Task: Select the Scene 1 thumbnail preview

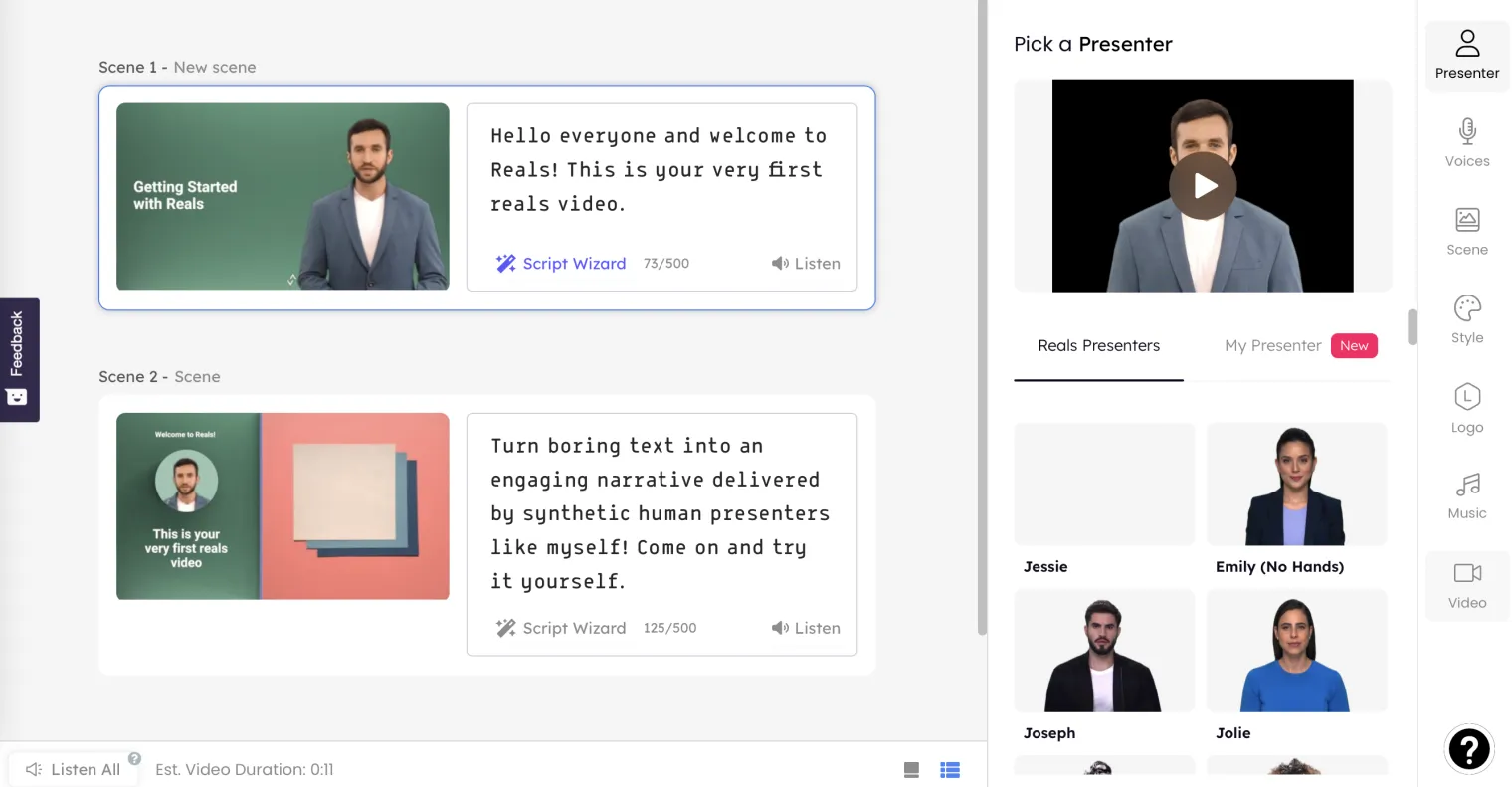Action: pos(283,197)
